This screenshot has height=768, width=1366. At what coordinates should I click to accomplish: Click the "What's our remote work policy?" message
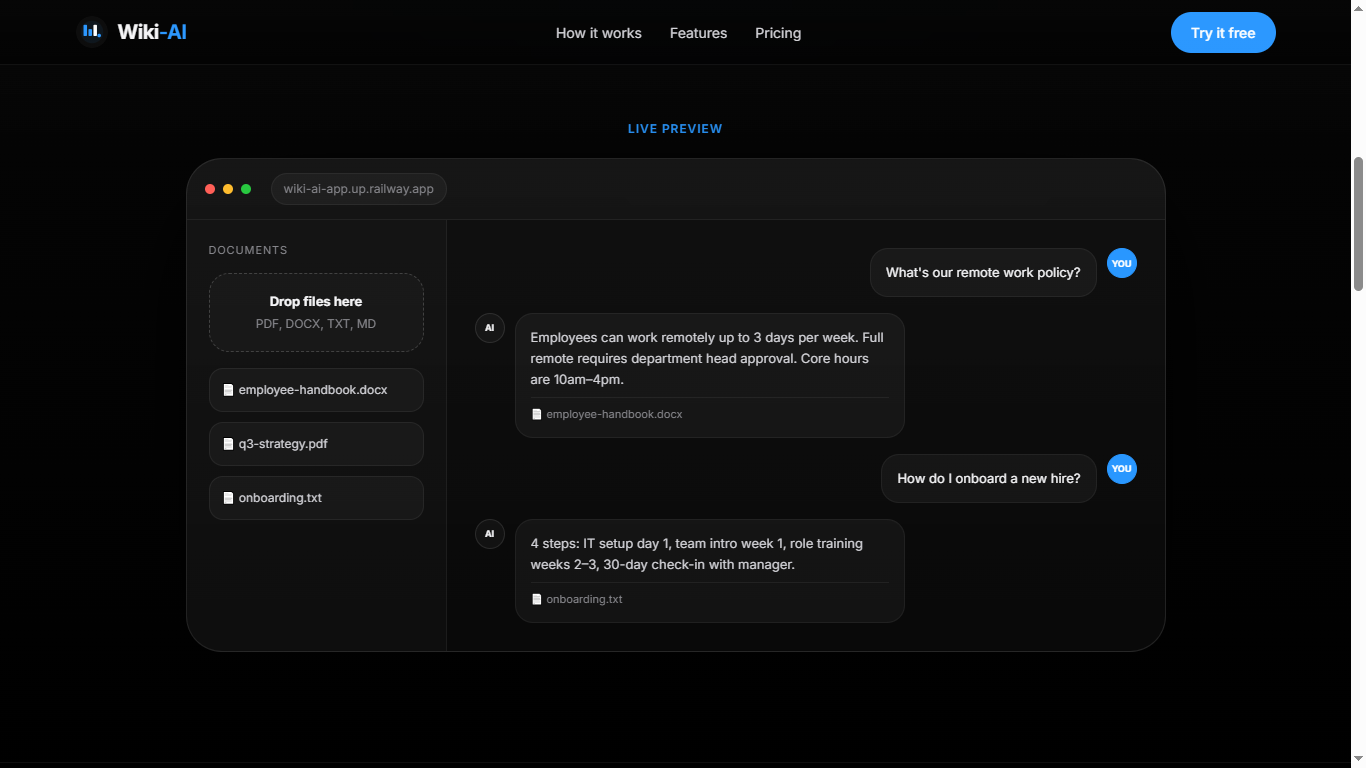(x=983, y=272)
